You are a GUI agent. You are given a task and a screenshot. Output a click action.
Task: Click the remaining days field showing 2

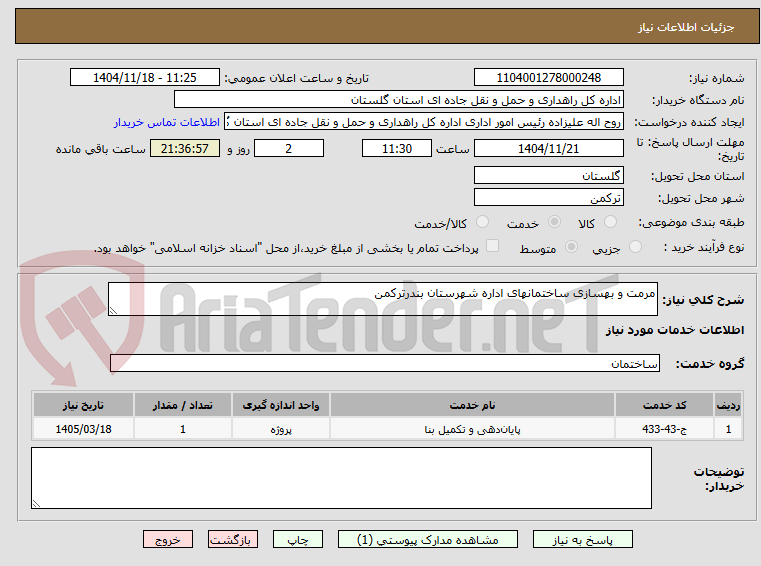[289, 148]
